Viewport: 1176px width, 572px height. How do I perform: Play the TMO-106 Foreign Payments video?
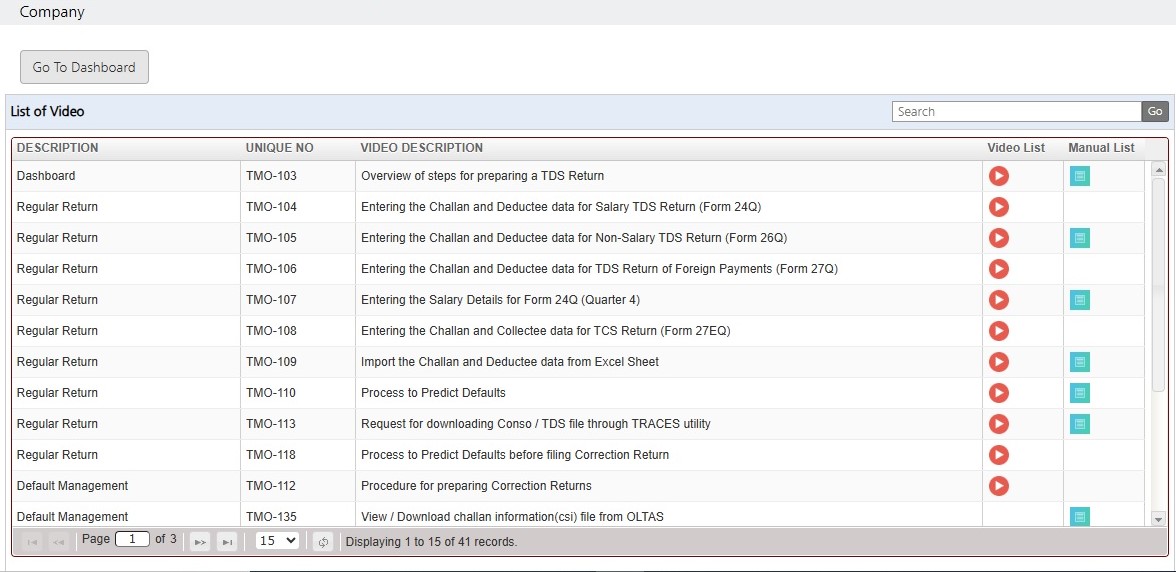click(x=998, y=269)
